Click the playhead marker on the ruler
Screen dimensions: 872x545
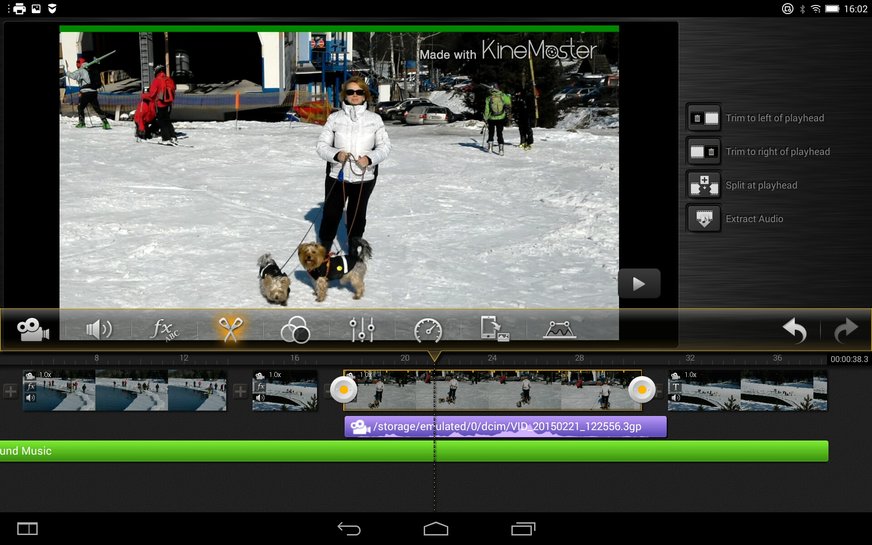(434, 356)
